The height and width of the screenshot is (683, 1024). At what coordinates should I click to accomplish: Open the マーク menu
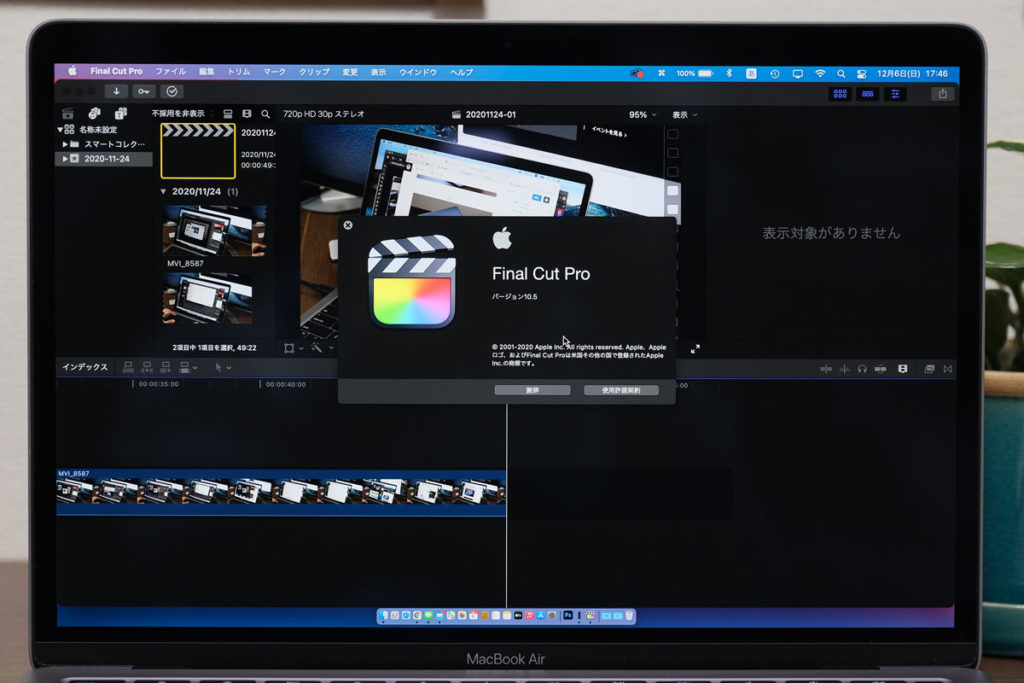tap(275, 72)
